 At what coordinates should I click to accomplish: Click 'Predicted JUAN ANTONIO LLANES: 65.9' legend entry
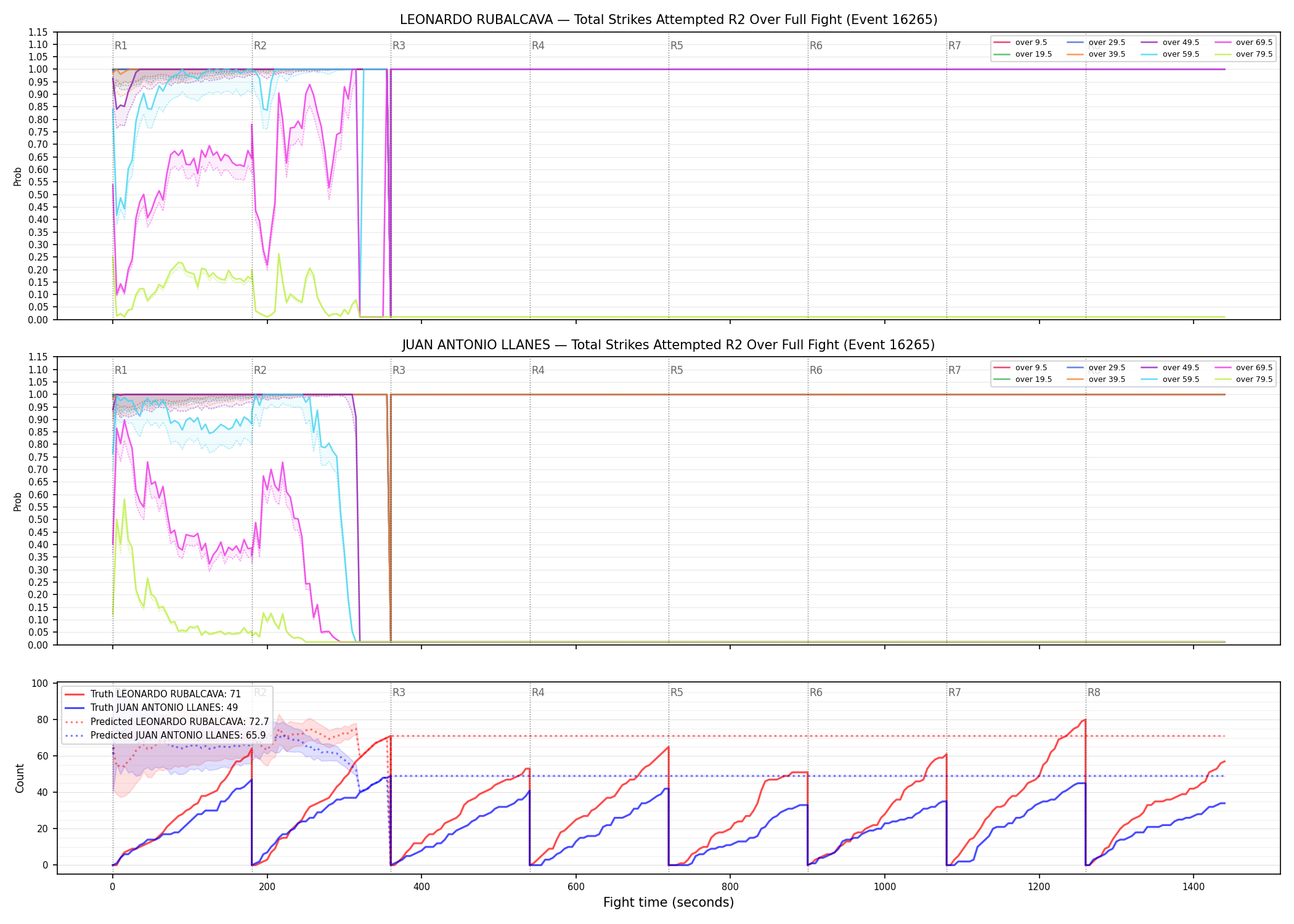(165, 736)
